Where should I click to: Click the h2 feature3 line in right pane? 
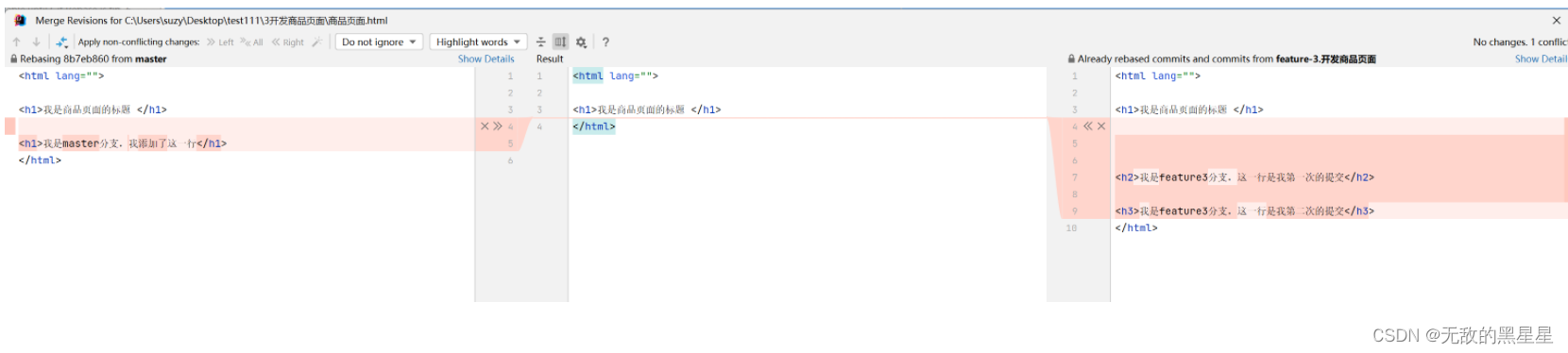tap(1245, 177)
